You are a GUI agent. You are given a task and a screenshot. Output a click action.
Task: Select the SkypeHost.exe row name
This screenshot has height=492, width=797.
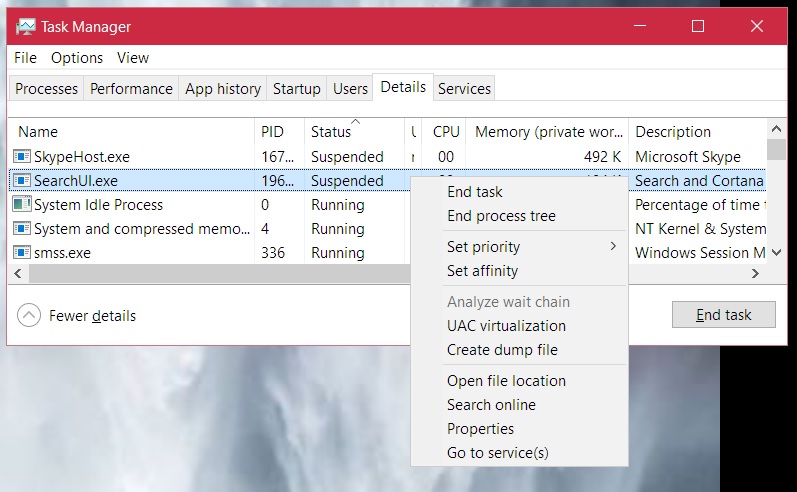tap(82, 157)
